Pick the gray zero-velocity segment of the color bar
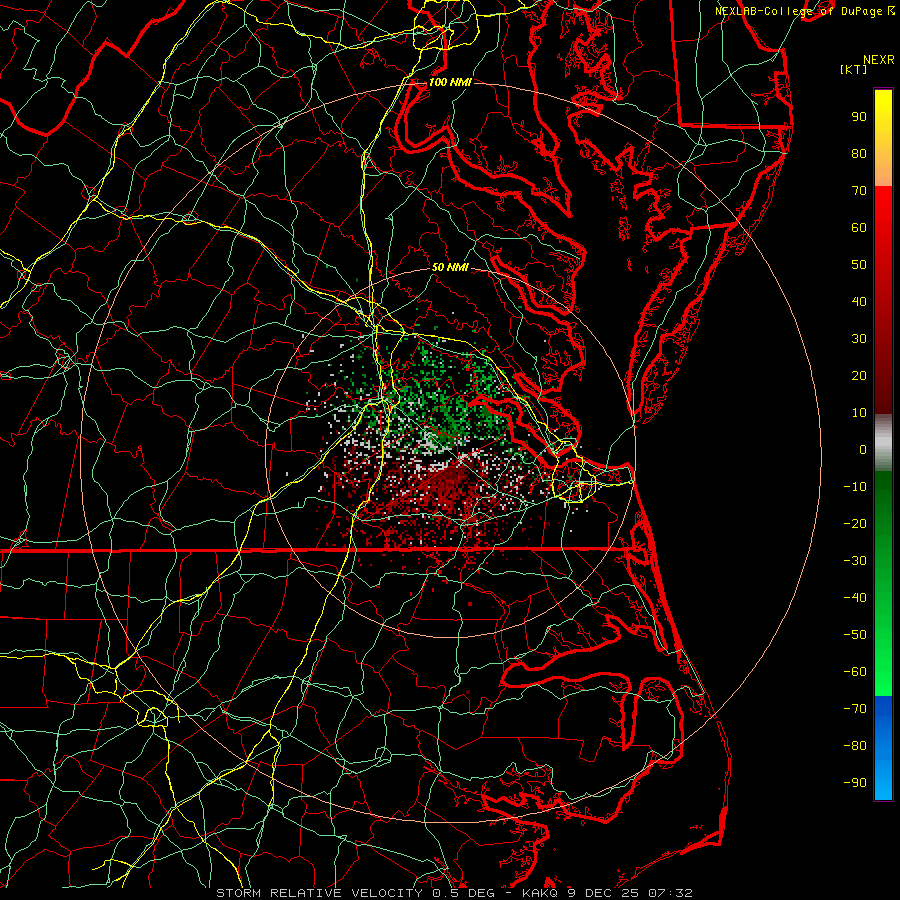Viewport: 900px width, 900px height. point(883,443)
